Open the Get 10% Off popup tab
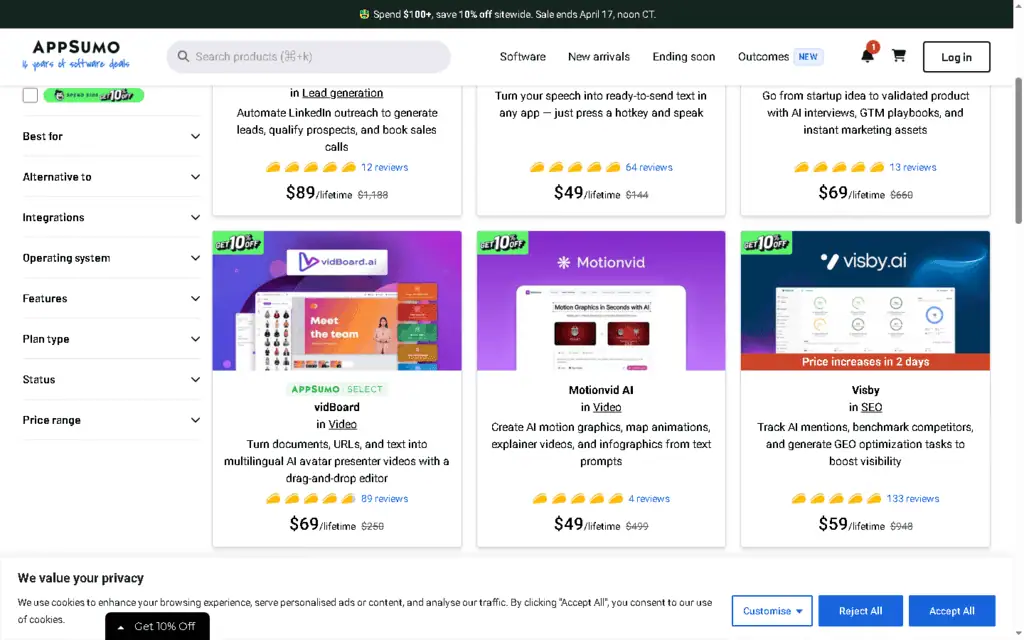 157,626
